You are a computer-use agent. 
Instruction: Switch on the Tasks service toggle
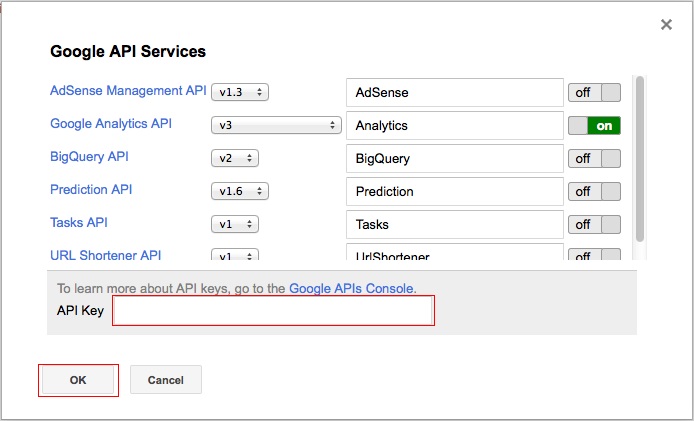point(594,224)
